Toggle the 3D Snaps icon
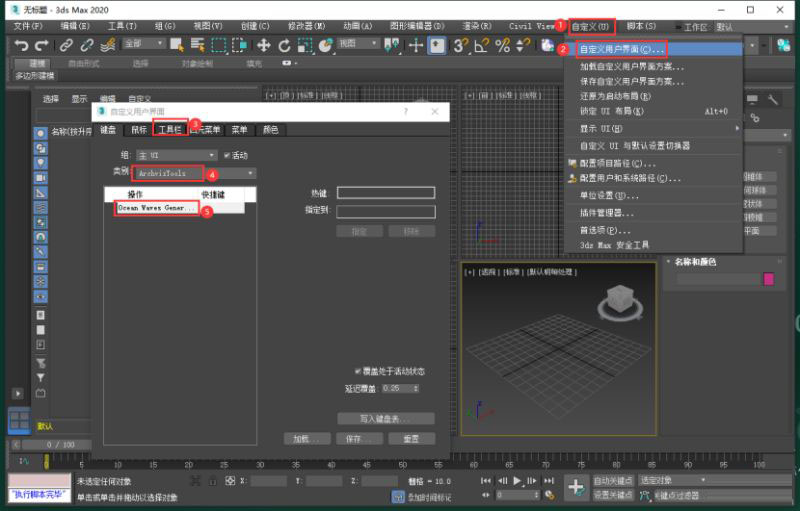The image size is (800, 511). click(x=461, y=45)
